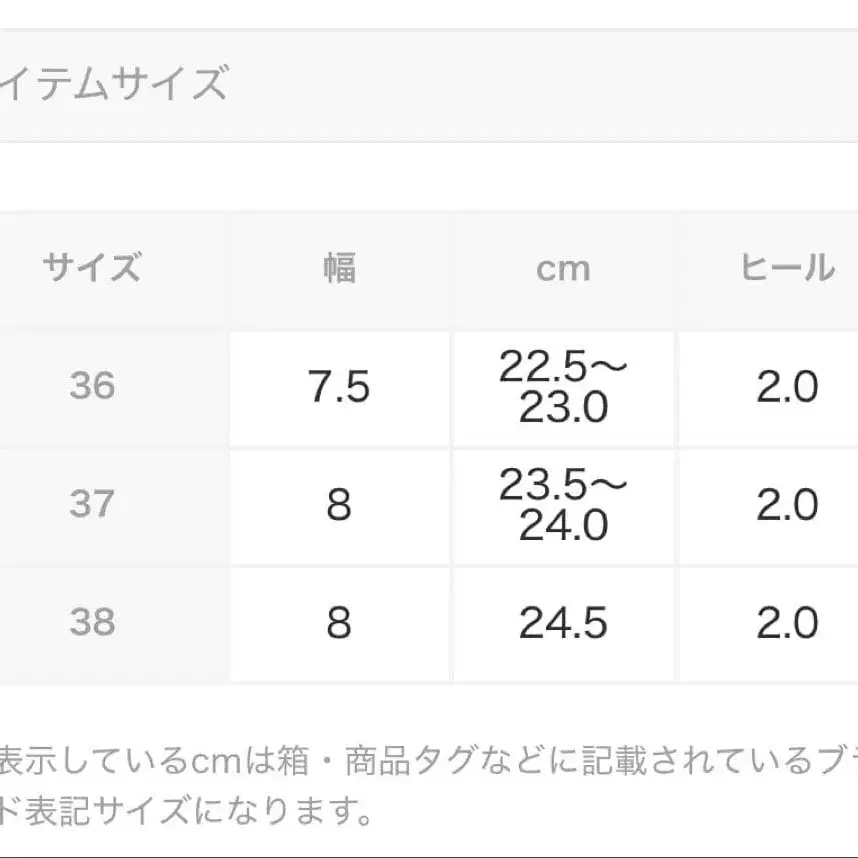Click the 23.5～24.0 cm cell

pyautogui.click(x=563, y=505)
